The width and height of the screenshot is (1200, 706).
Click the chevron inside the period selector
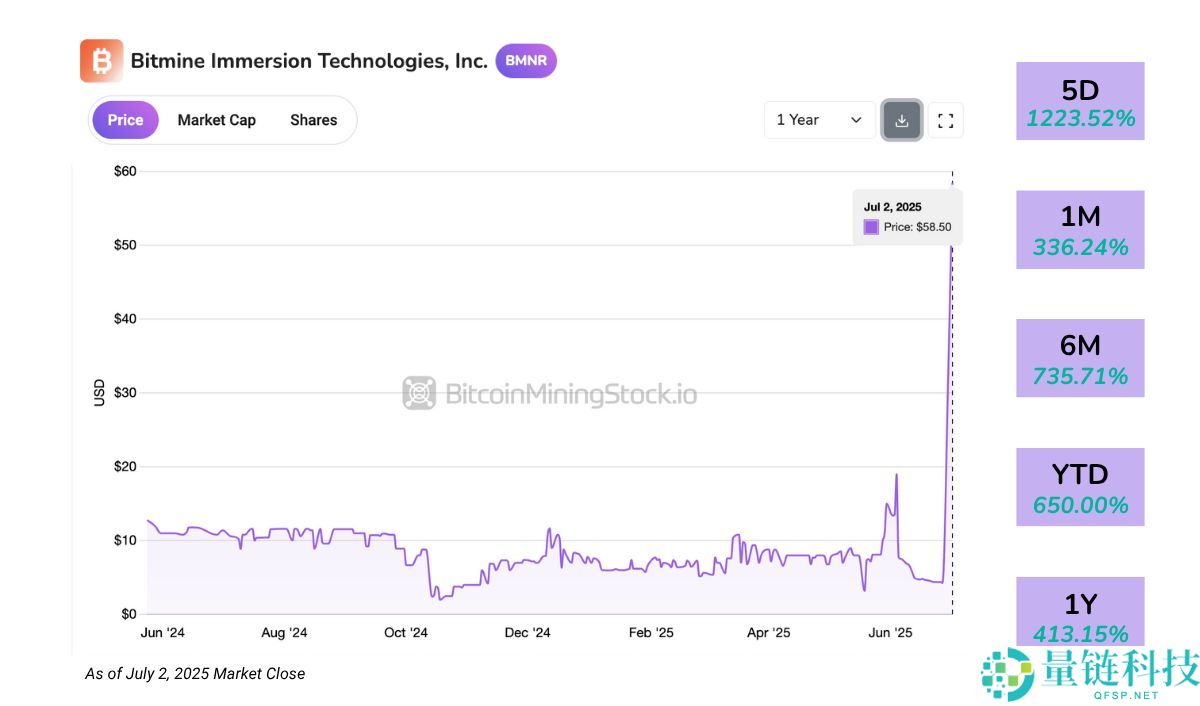pos(857,119)
